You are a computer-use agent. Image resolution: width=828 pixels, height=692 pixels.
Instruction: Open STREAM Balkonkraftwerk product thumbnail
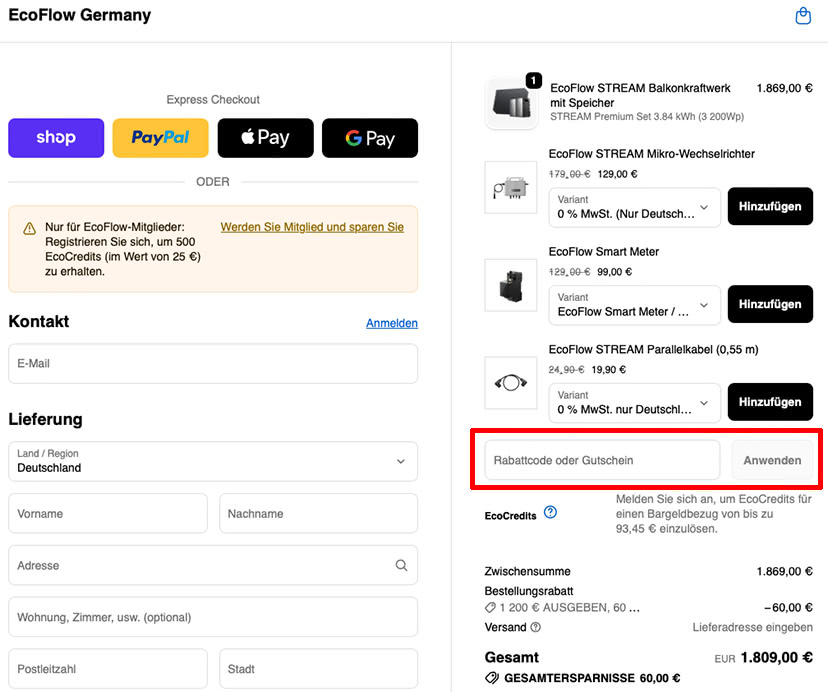(511, 103)
